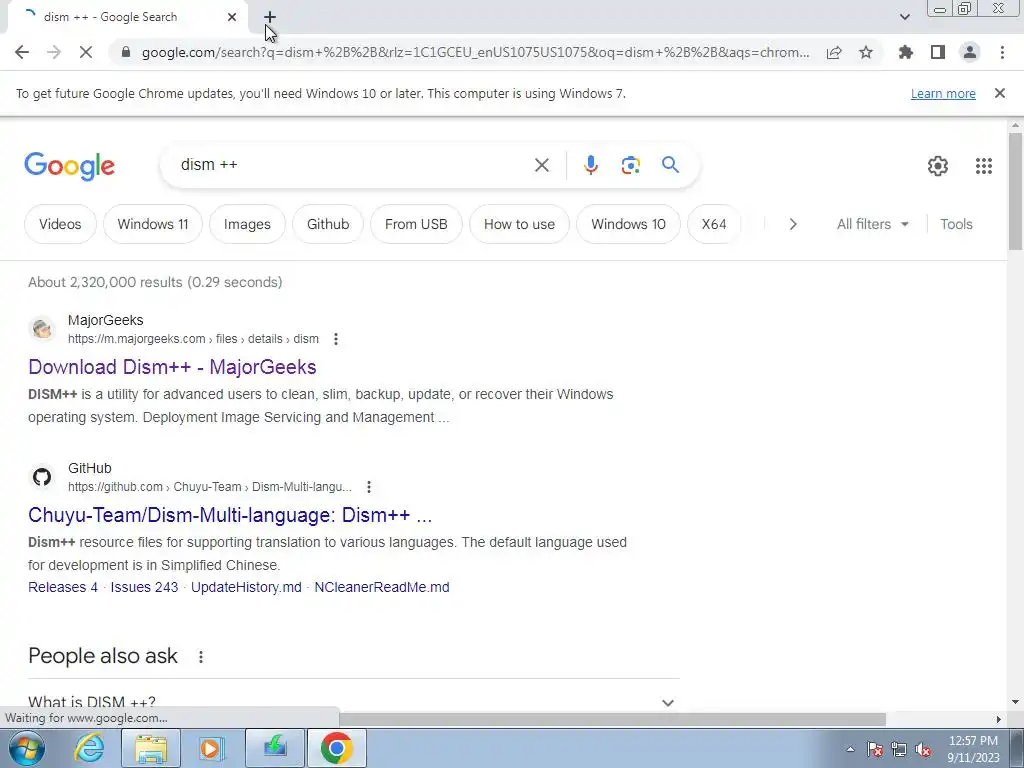Expand 'What is DISM ++?' question

pyautogui.click(x=353, y=702)
